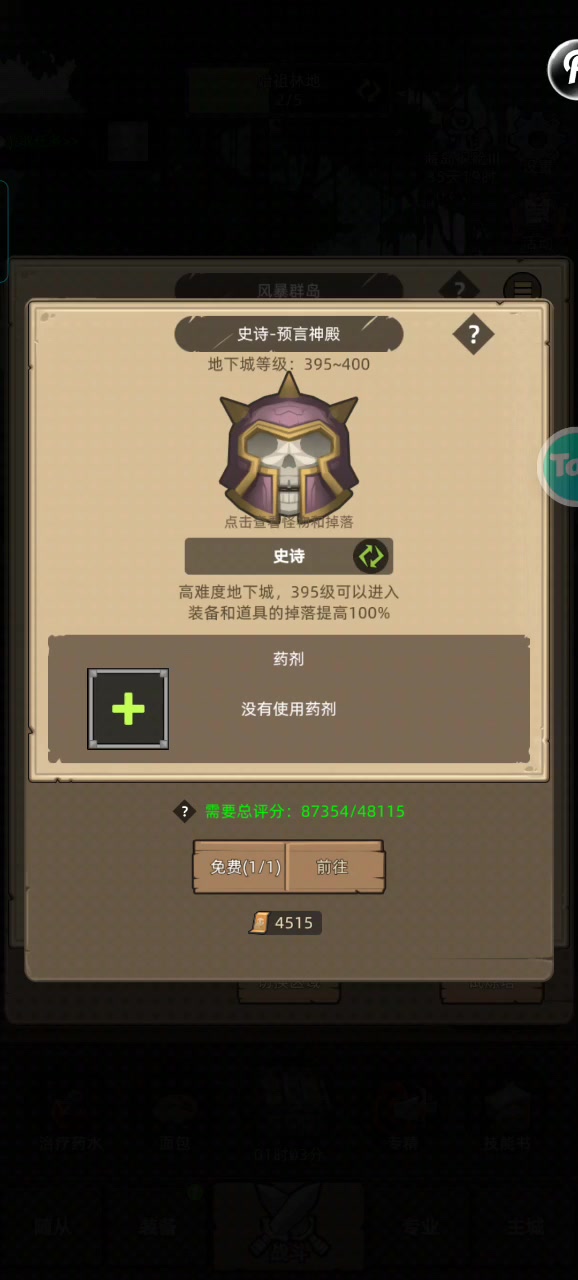Switch to the 随从 bottom tab
The width and height of the screenshot is (578, 1280).
[x=52, y=1227]
